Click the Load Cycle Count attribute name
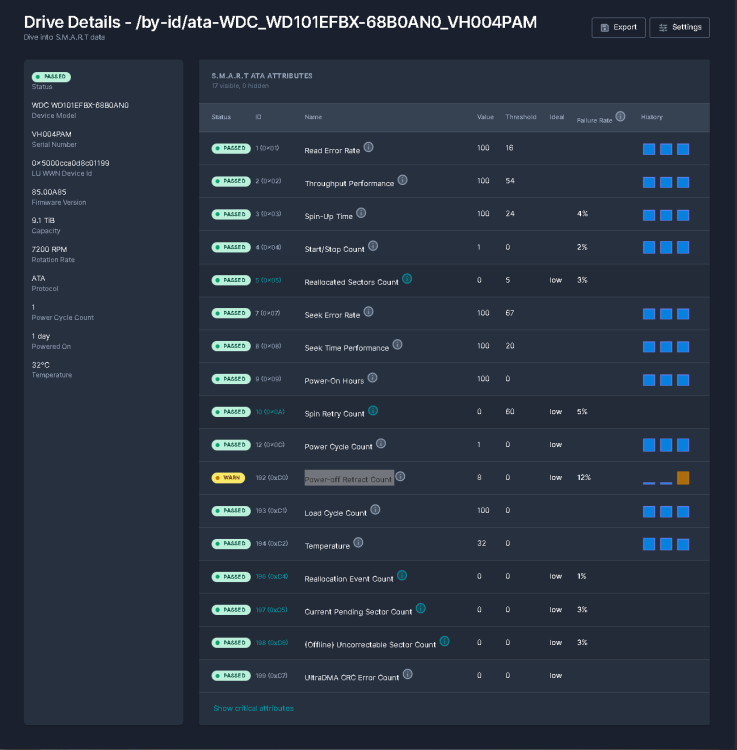 pyautogui.click(x=335, y=513)
